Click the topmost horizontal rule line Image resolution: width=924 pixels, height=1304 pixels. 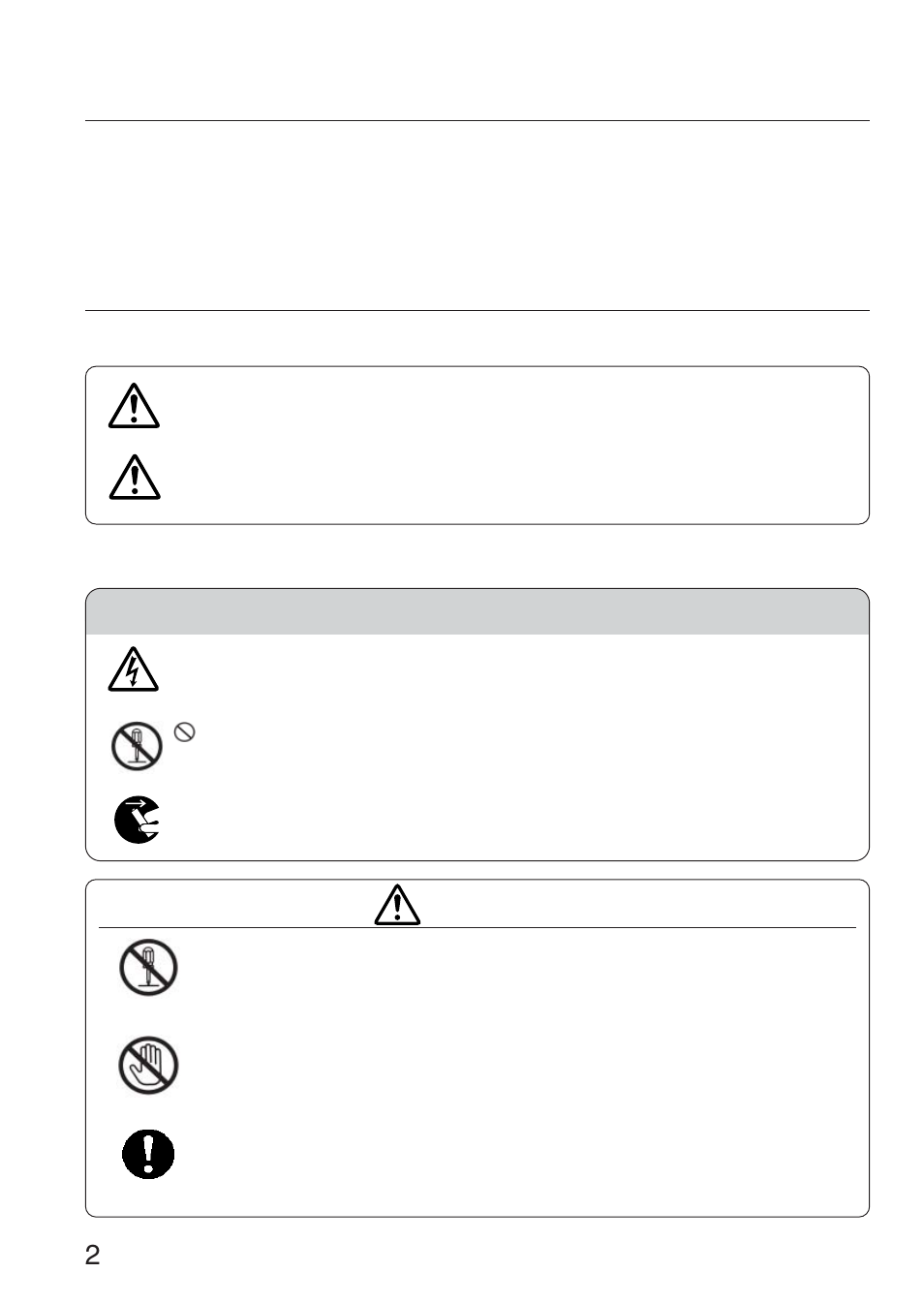[477, 121]
